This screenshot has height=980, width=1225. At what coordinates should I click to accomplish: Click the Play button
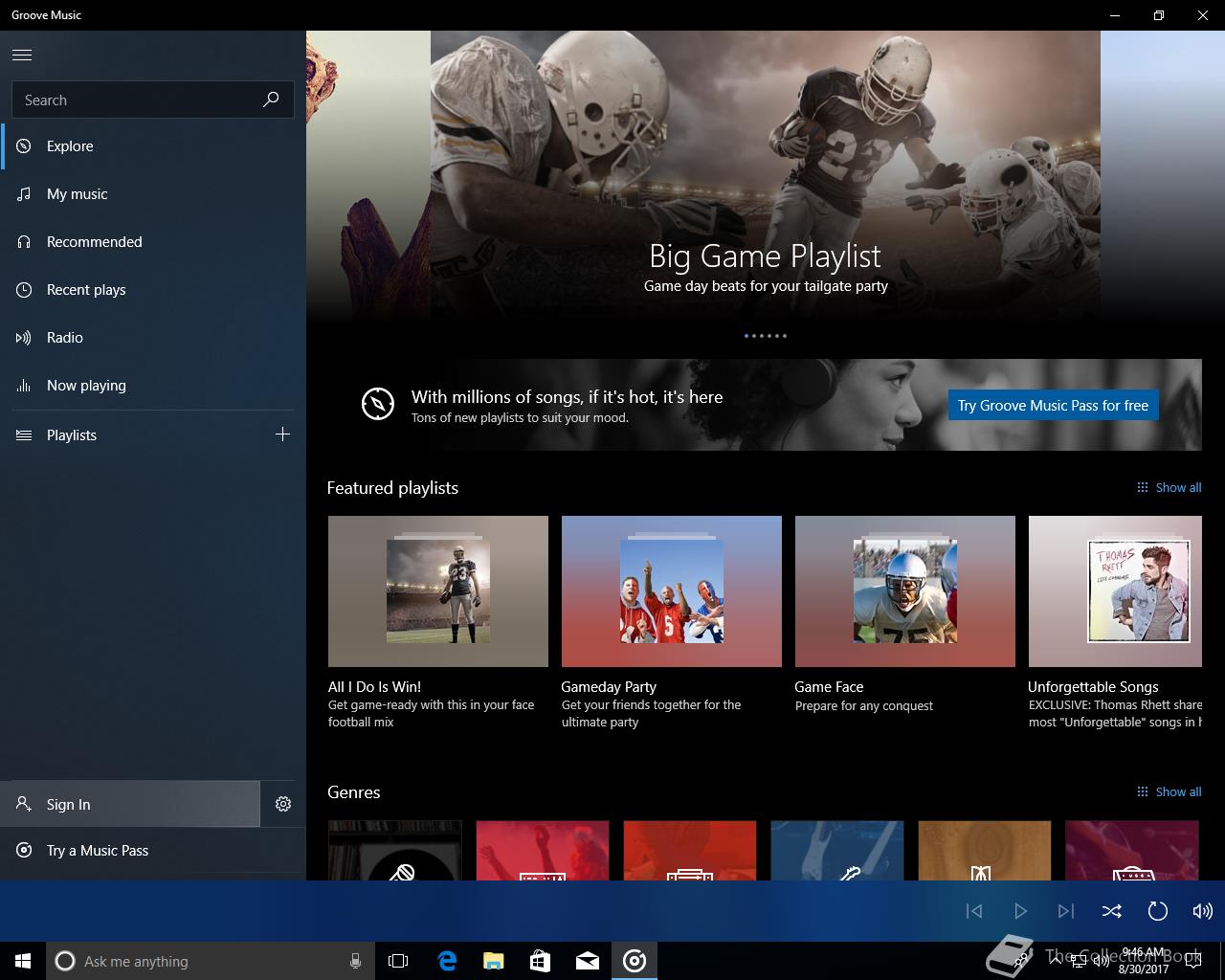pos(1020,911)
